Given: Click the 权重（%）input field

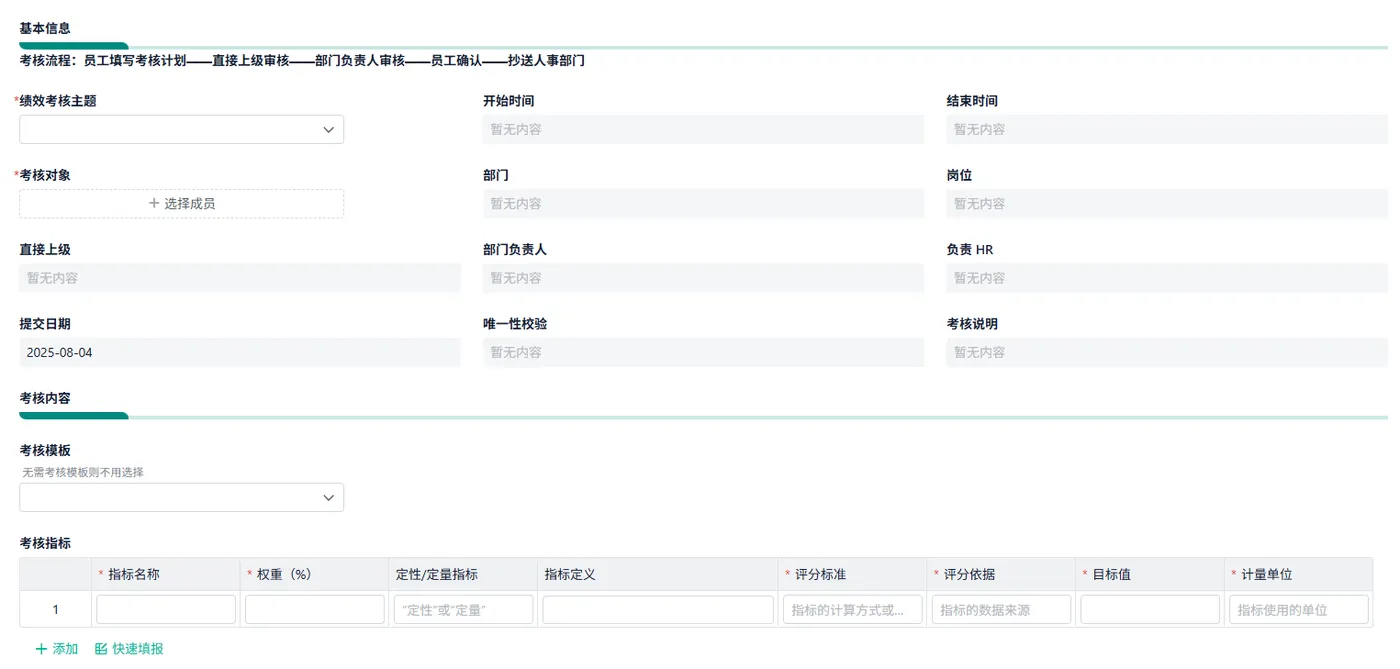Looking at the screenshot, I should point(315,610).
